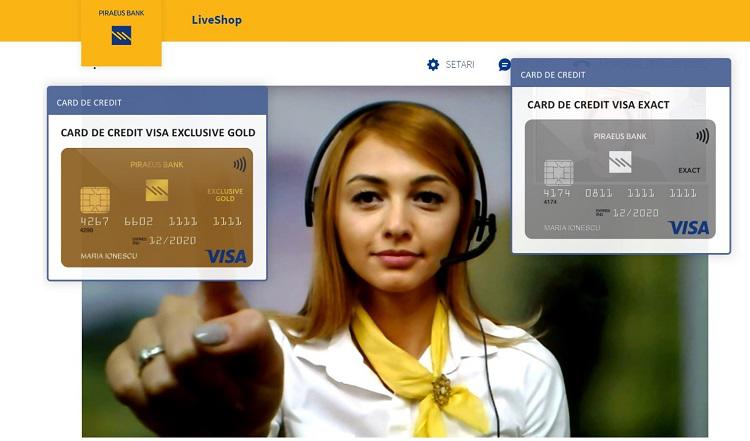Click the Piraeus Bank logo
750x441 pixels.
point(121,33)
